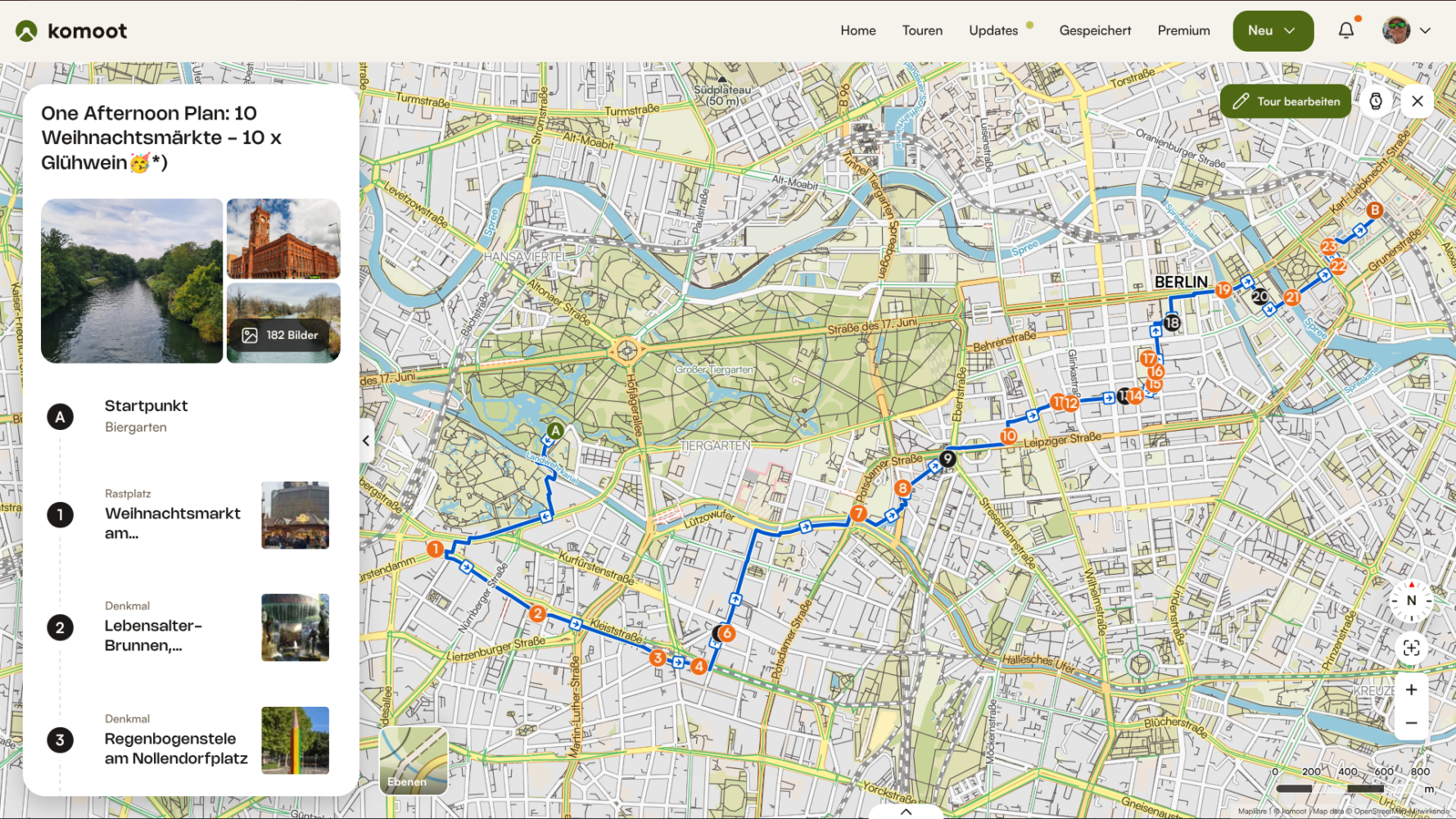Zoom out on the map

pyautogui.click(x=1412, y=722)
